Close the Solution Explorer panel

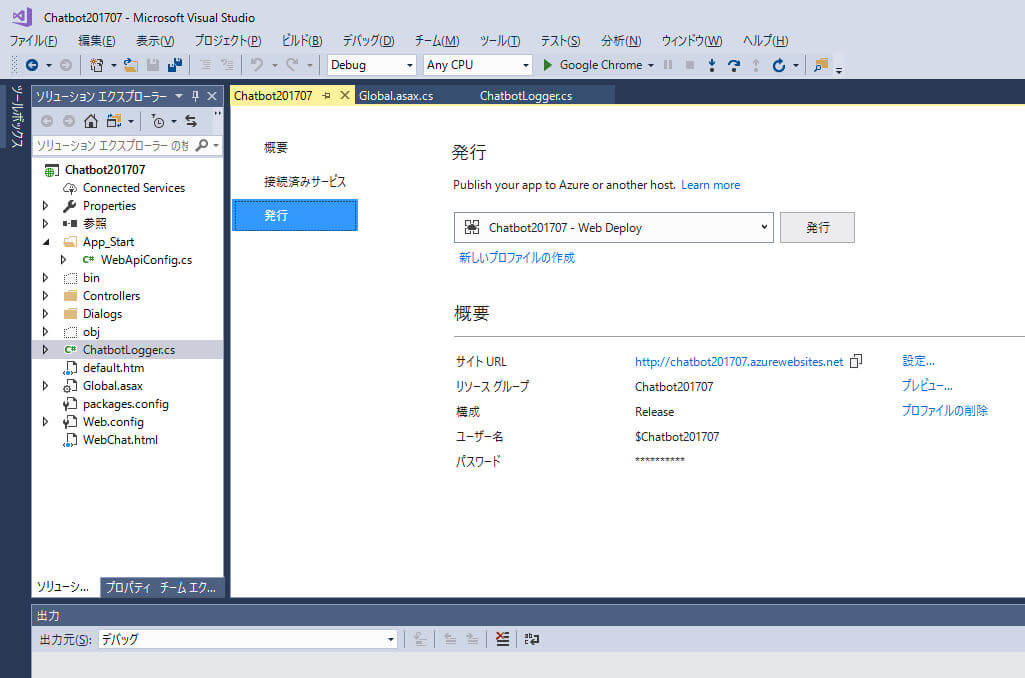tap(212, 96)
